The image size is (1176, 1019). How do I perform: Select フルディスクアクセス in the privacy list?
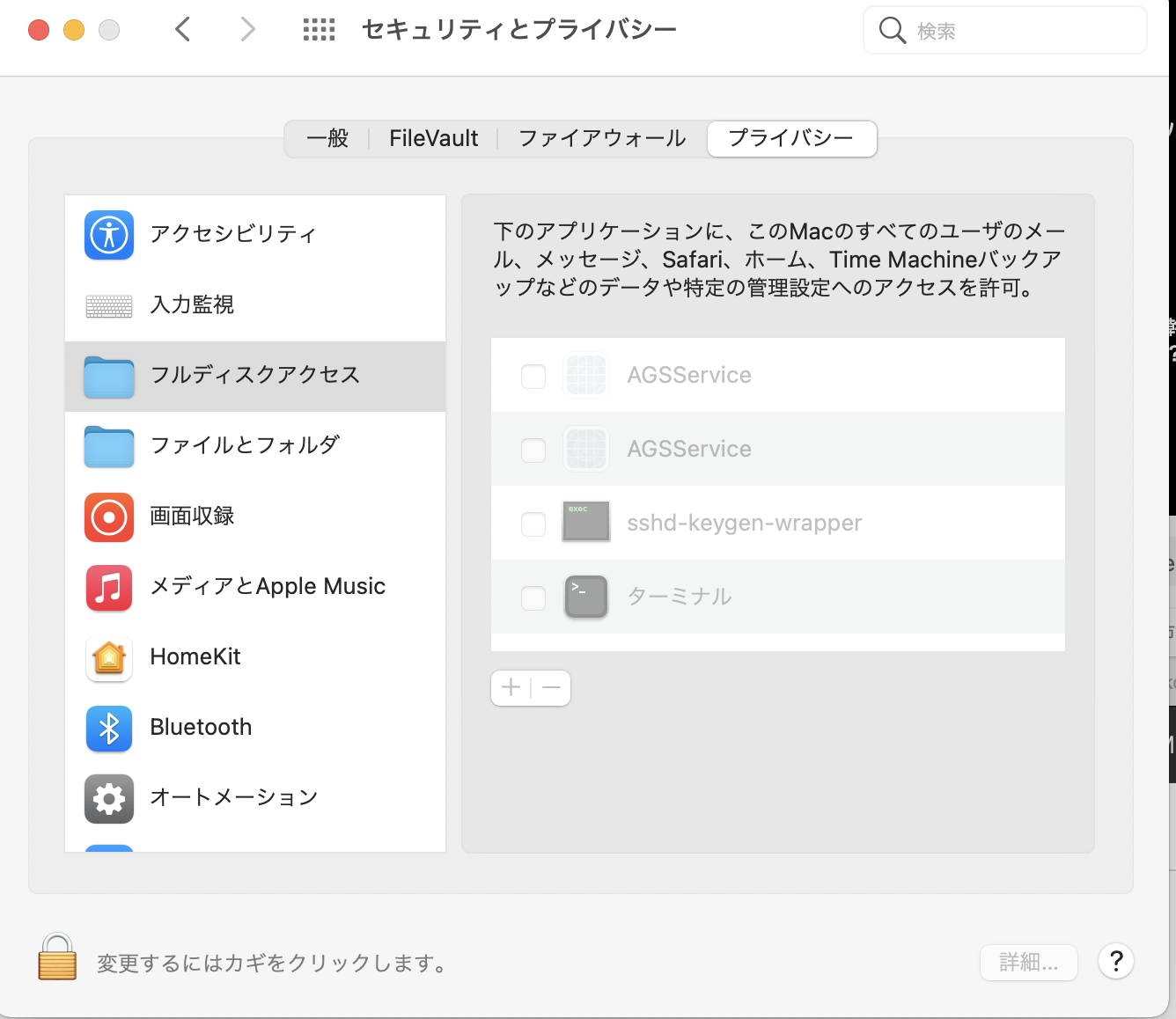pyautogui.click(x=255, y=377)
